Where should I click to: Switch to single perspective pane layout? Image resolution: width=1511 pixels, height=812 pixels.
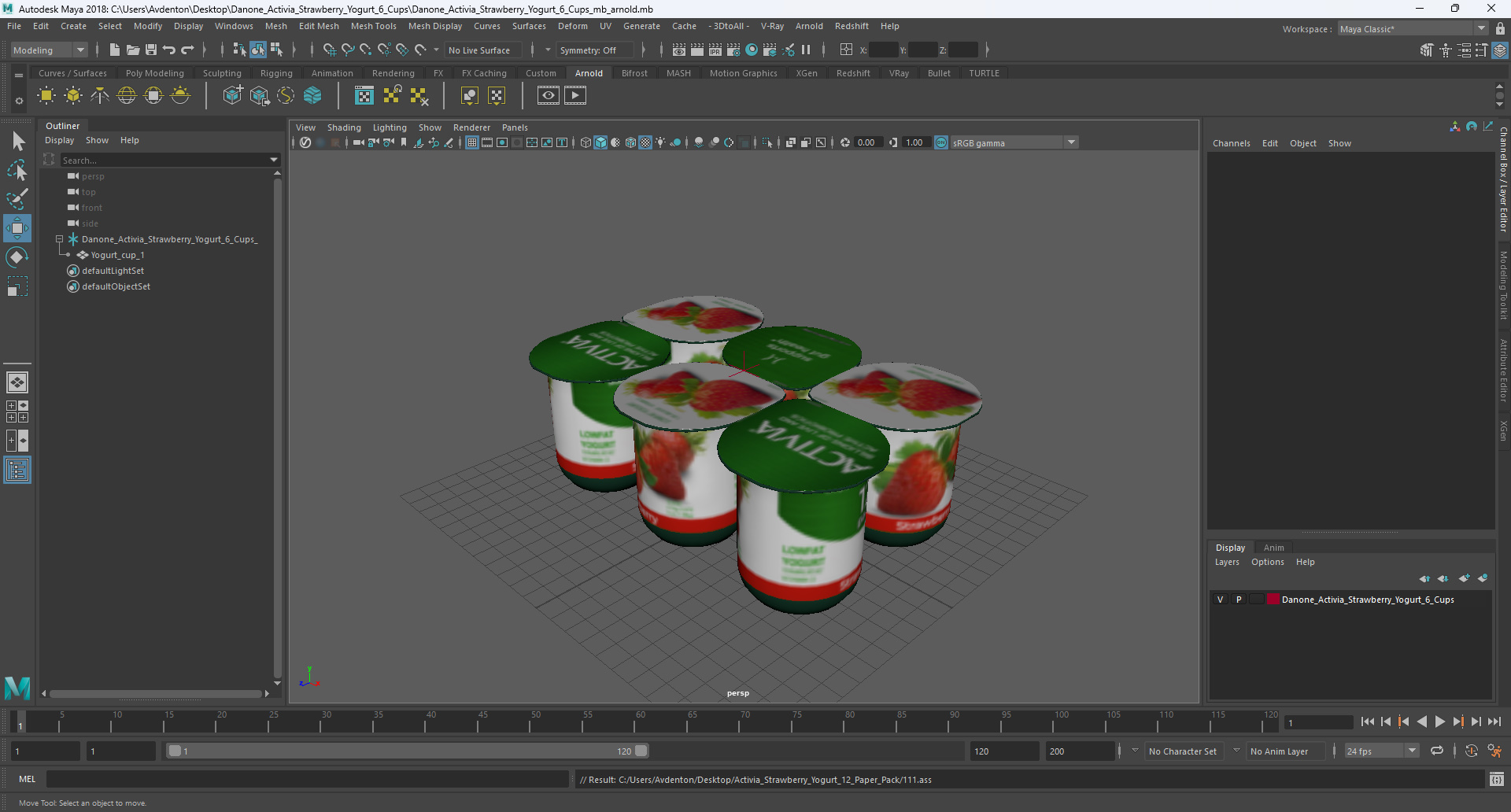17,382
